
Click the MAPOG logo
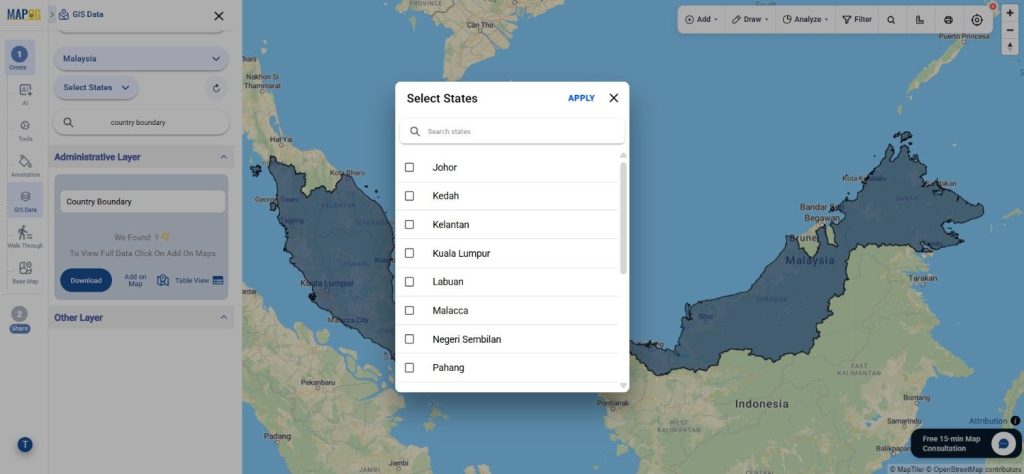point(24,14)
